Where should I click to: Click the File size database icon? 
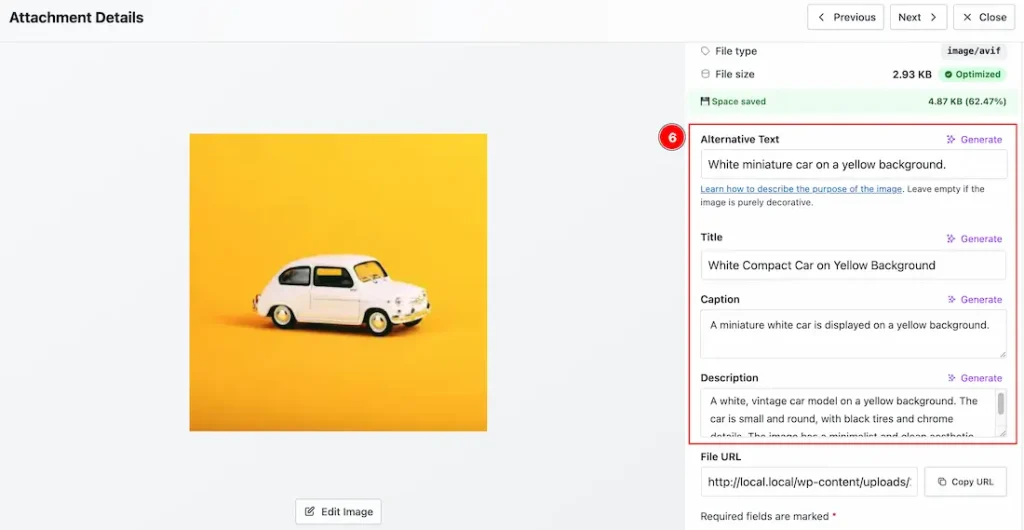pyautogui.click(x=705, y=74)
